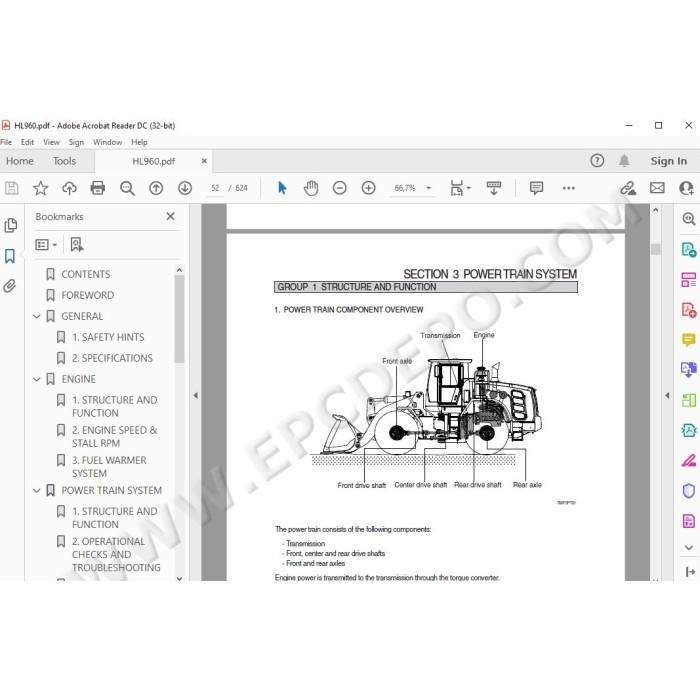700x700 pixels.
Task: Add a comment from toolbar
Action: click(x=536, y=188)
